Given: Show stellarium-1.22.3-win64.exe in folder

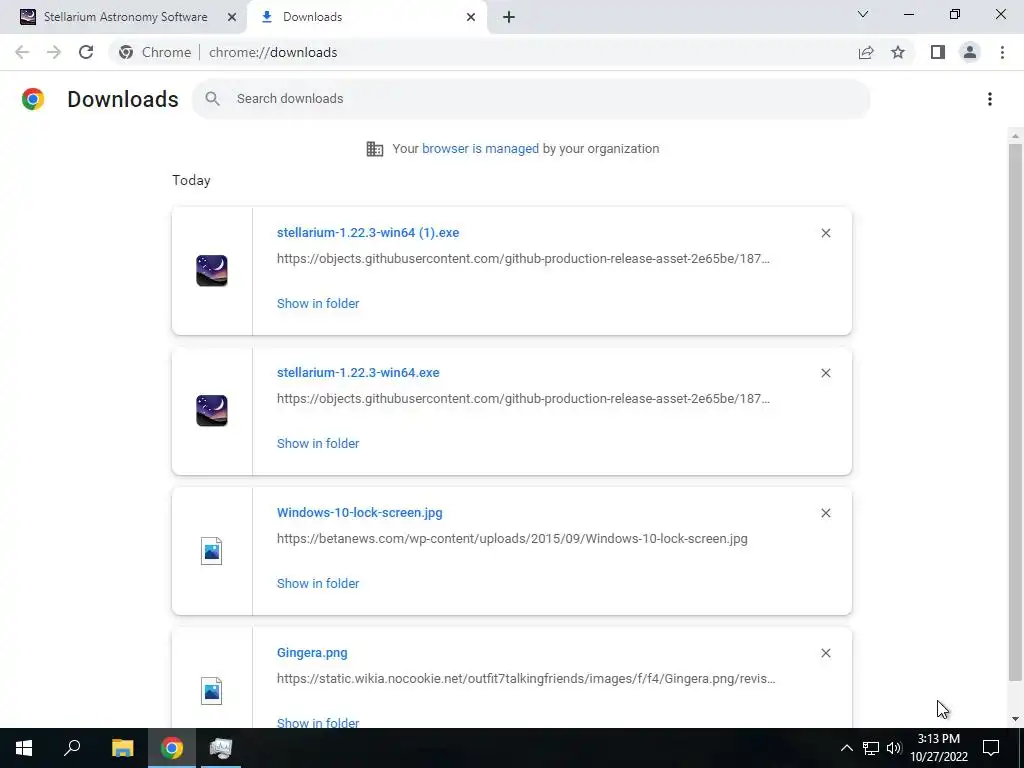Looking at the screenshot, I should pyautogui.click(x=318, y=443).
